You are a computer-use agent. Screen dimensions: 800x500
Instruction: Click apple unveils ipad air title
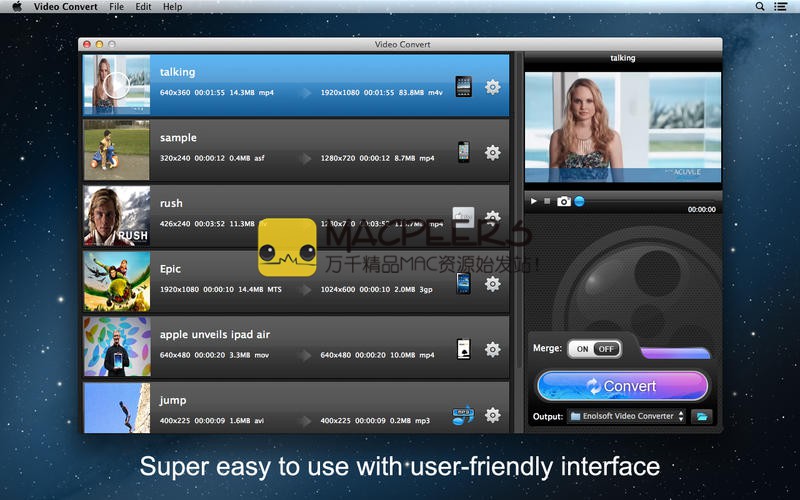pyautogui.click(x=215, y=335)
